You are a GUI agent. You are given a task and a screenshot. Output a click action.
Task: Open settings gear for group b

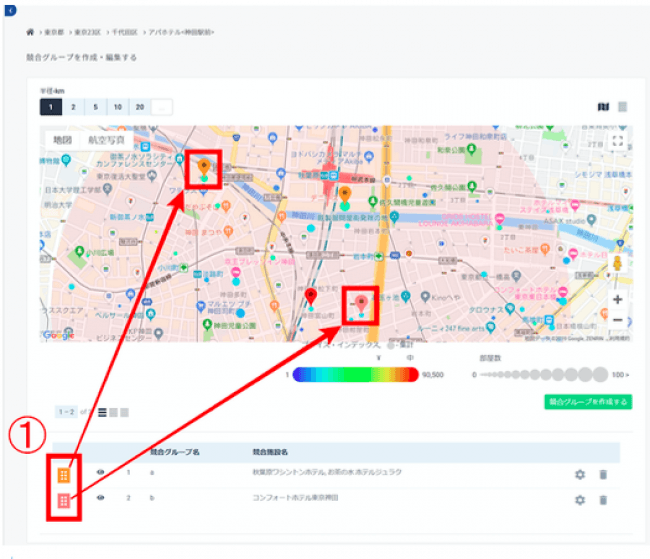coord(580,500)
